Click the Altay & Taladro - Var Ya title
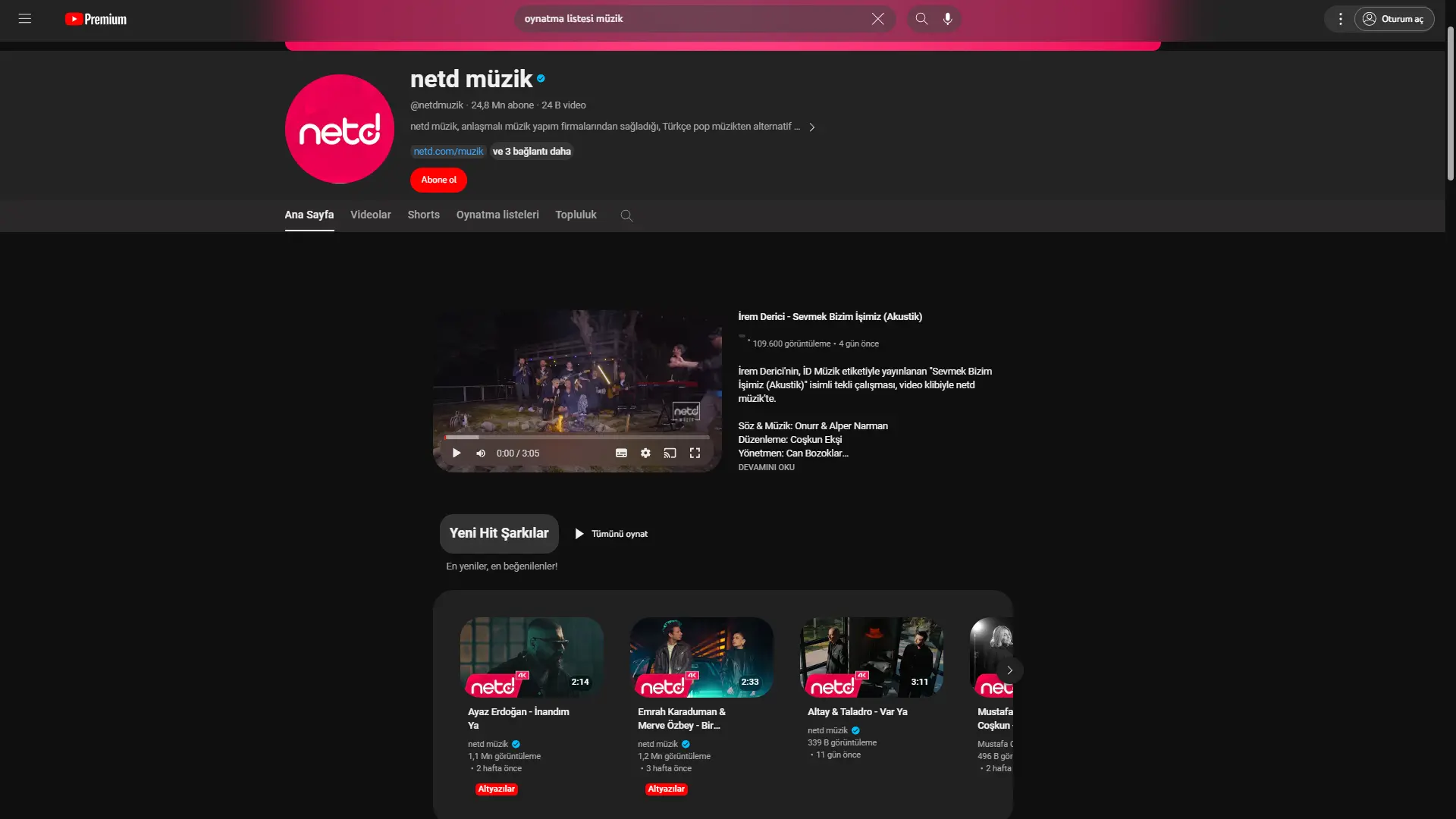Screen dimensions: 1456x819 tap(857, 712)
